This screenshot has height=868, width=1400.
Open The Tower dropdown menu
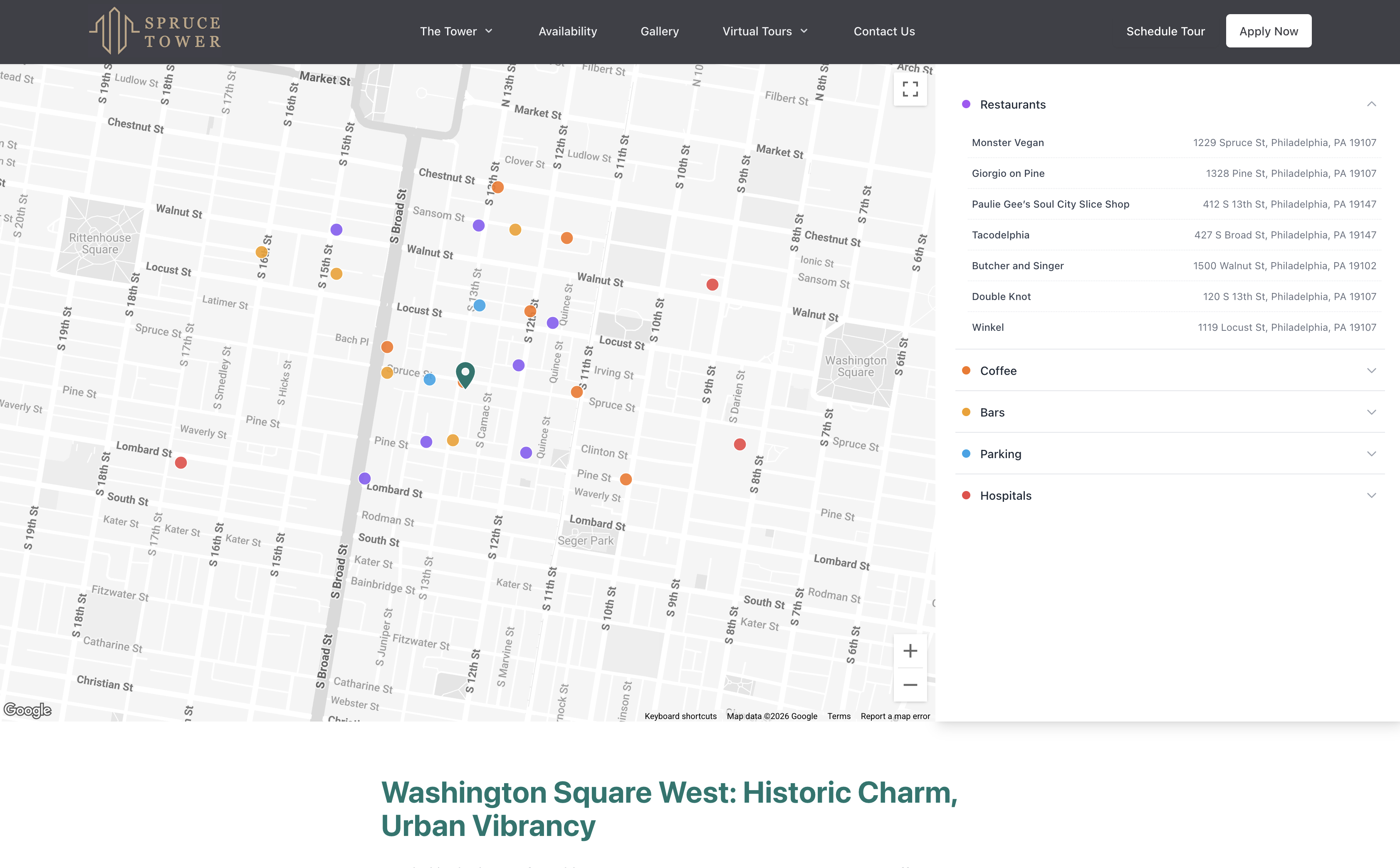click(456, 32)
